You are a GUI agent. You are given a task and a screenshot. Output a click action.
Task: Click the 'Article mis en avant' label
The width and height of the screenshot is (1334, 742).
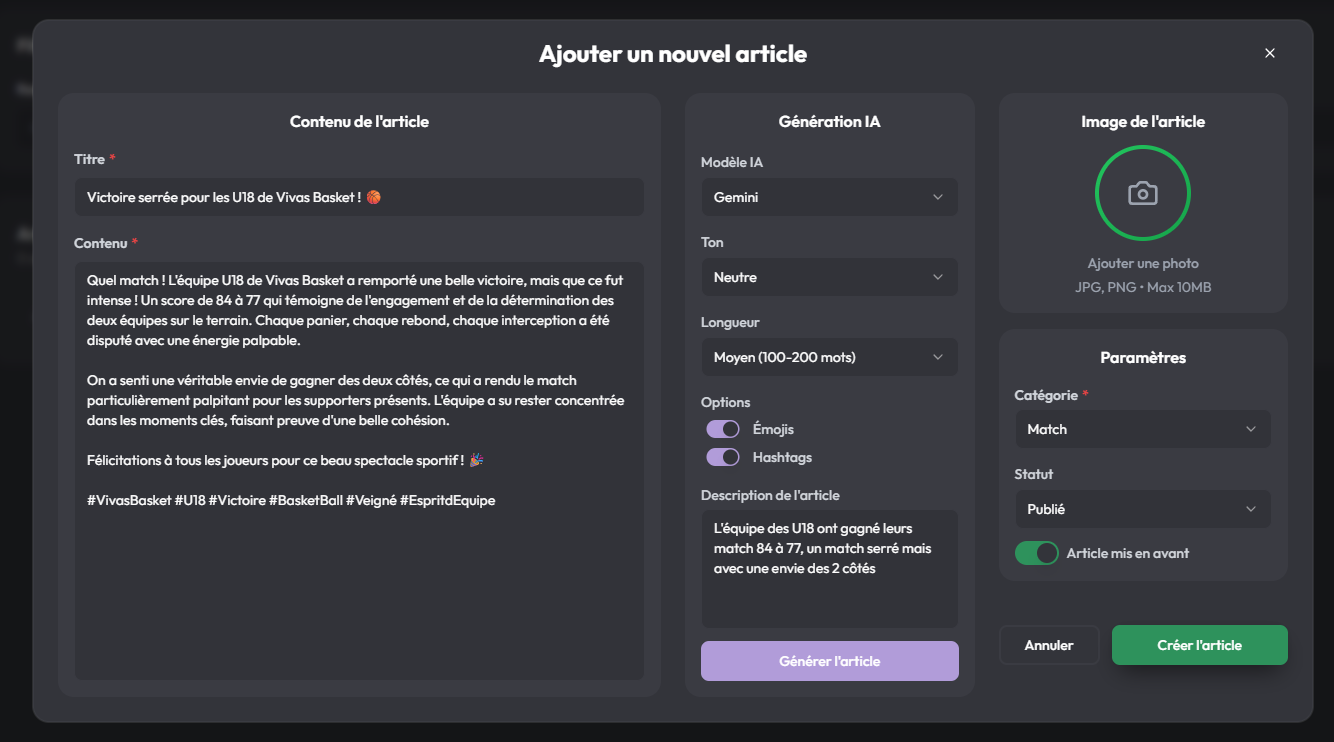[1128, 553]
